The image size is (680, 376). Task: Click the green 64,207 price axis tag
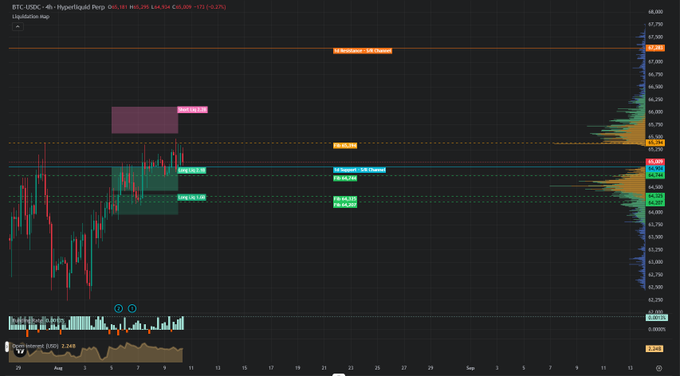pos(655,203)
